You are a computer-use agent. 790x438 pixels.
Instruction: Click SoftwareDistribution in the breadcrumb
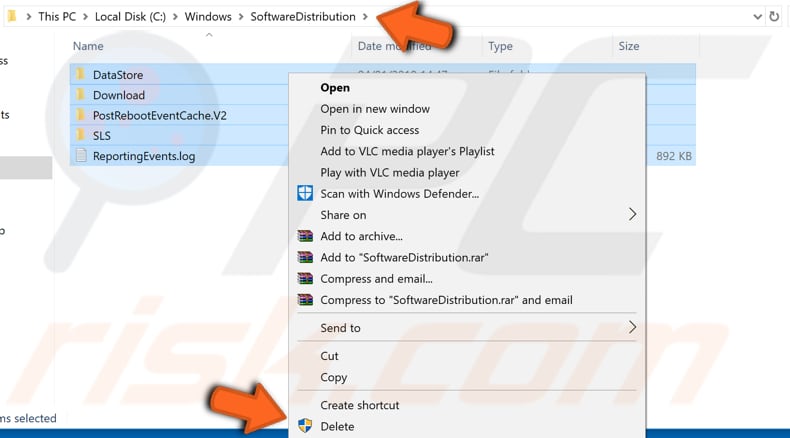pos(303,17)
